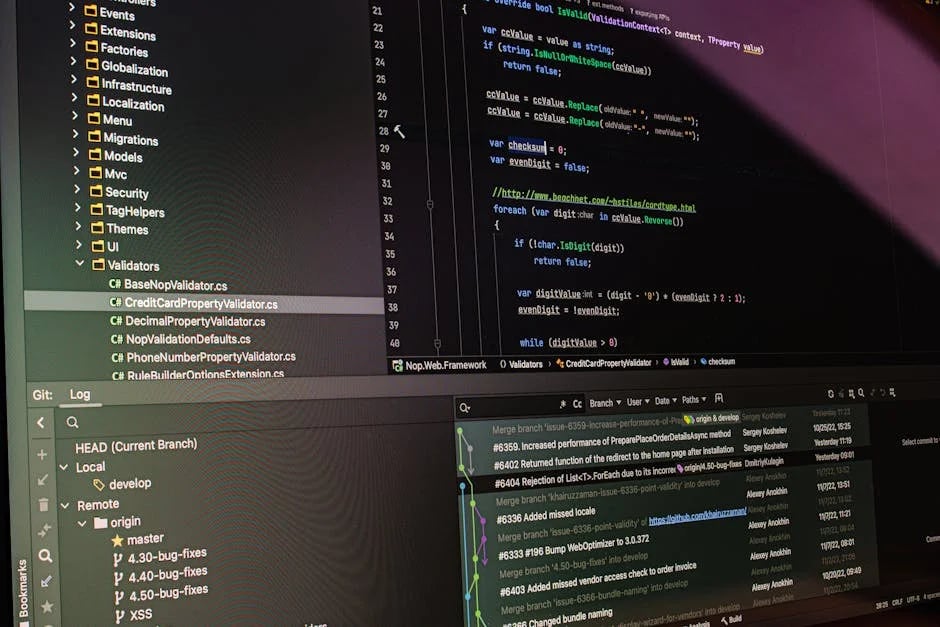The width and height of the screenshot is (940, 627).
Task: Open NopValidationDefaults.cs in the file tree
Action: click(188, 339)
